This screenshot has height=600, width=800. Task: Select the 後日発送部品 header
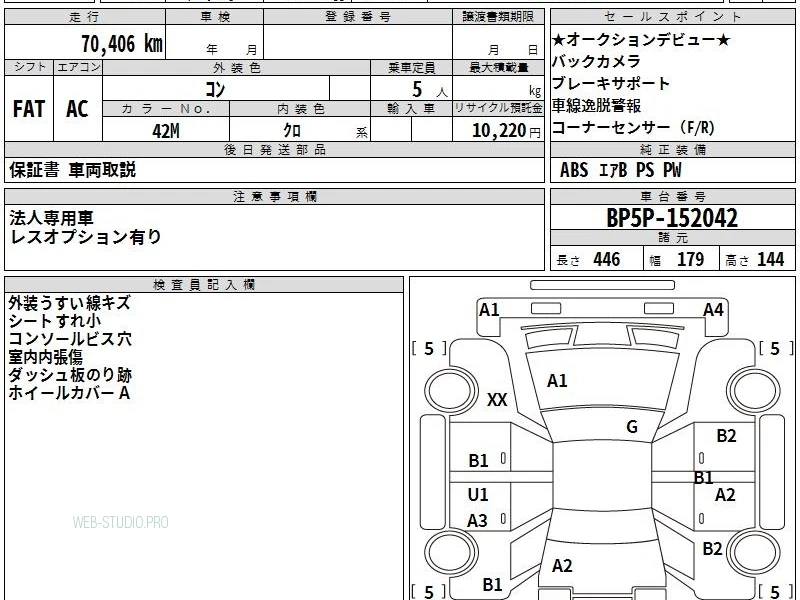[274, 149]
